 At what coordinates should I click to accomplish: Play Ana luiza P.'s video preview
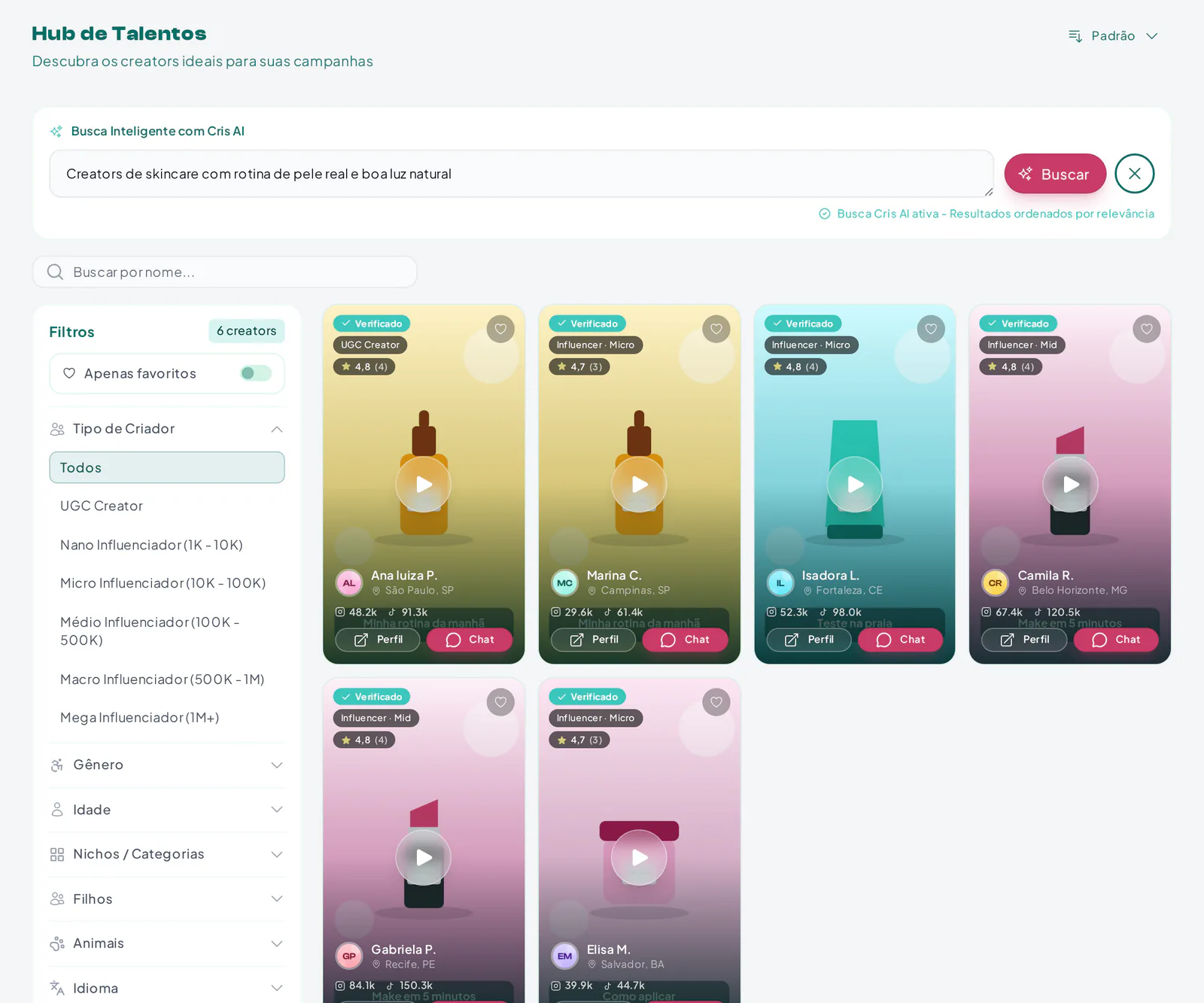tap(424, 485)
